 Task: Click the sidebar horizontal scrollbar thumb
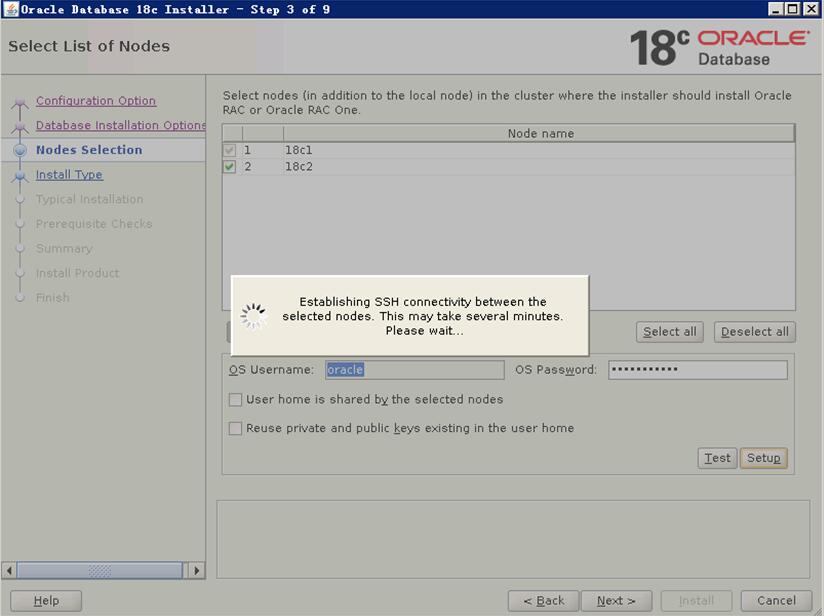(x=100, y=570)
